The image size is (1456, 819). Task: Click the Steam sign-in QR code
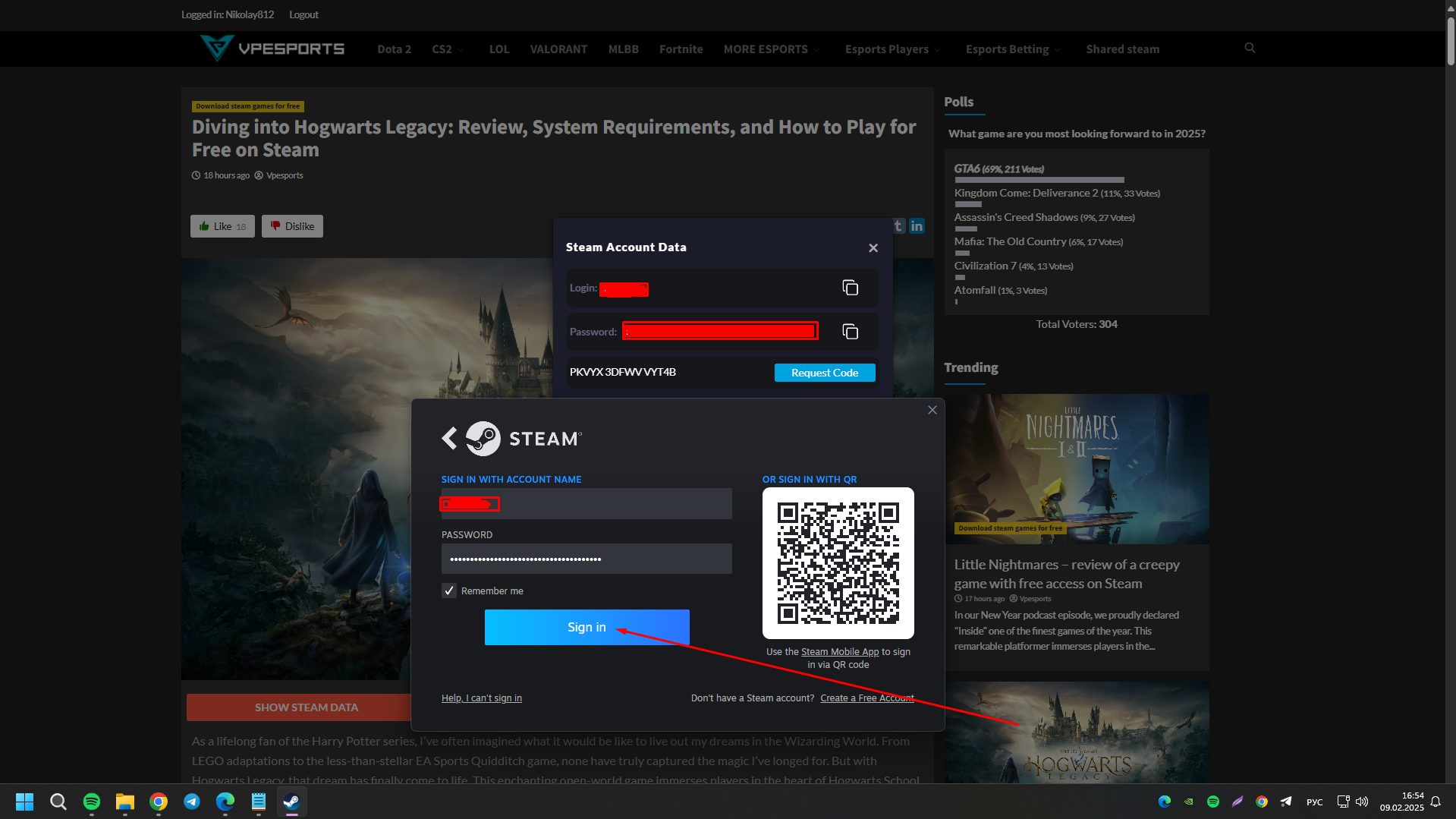click(838, 563)
